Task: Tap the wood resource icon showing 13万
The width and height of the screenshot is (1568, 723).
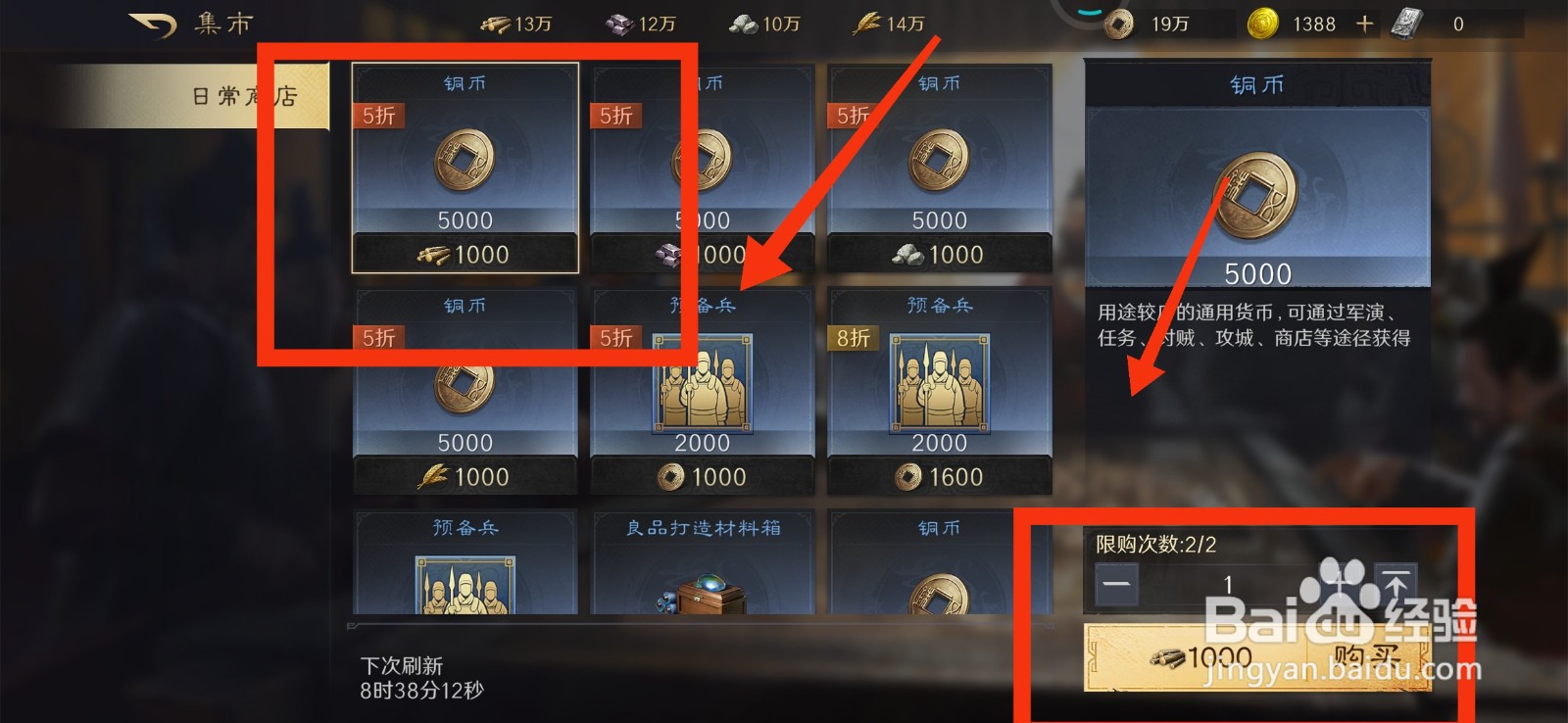Action: coord(495,24)
